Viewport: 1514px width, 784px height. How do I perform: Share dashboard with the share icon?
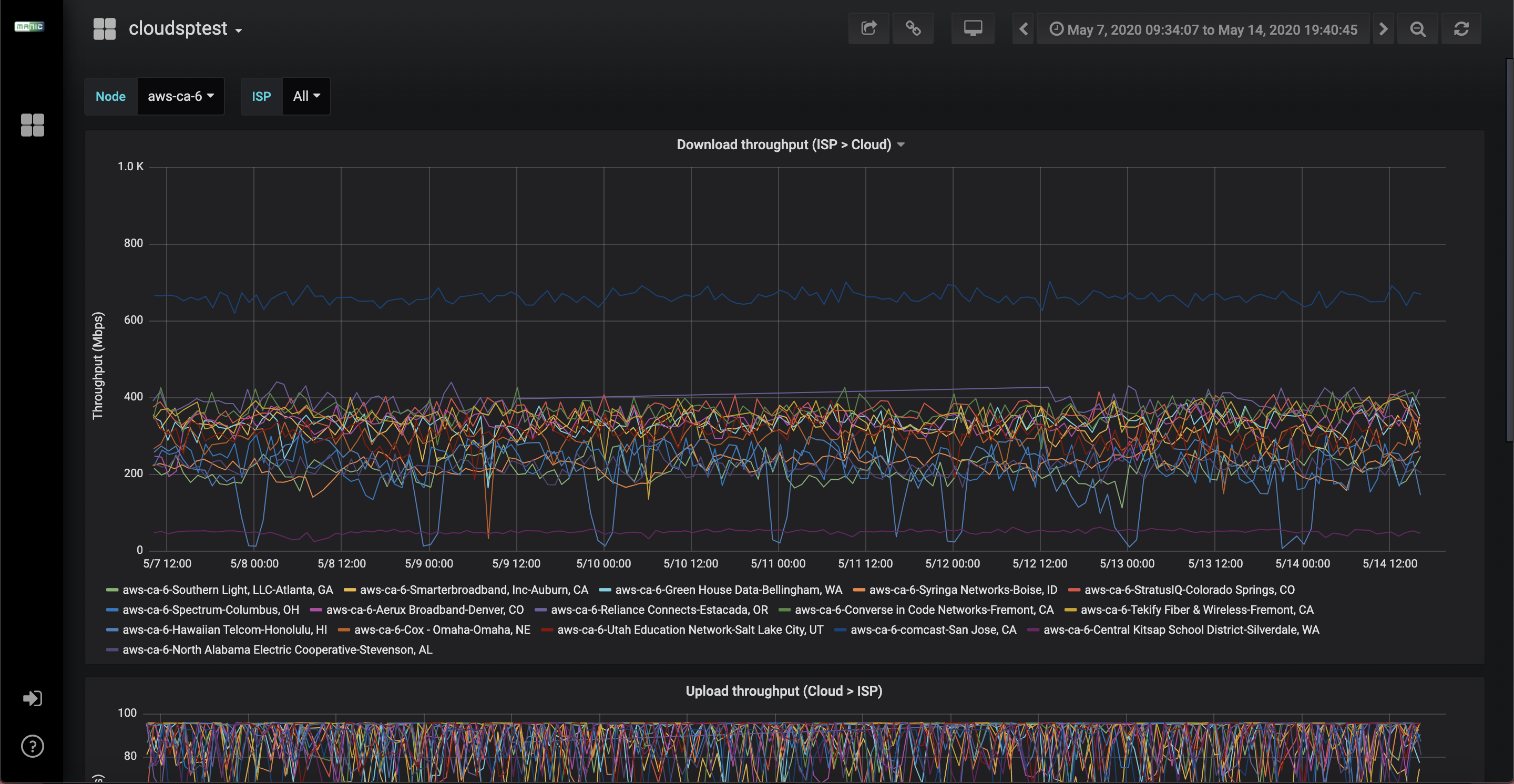868,28
